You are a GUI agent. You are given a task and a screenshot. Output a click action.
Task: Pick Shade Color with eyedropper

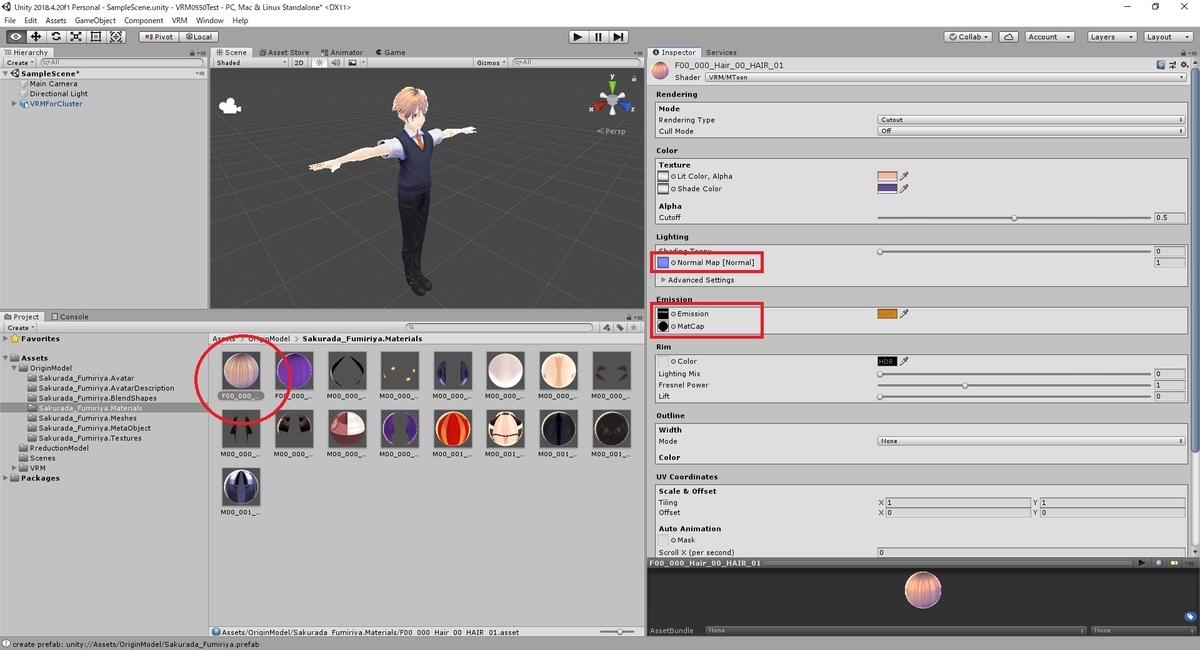click(905, 188)
